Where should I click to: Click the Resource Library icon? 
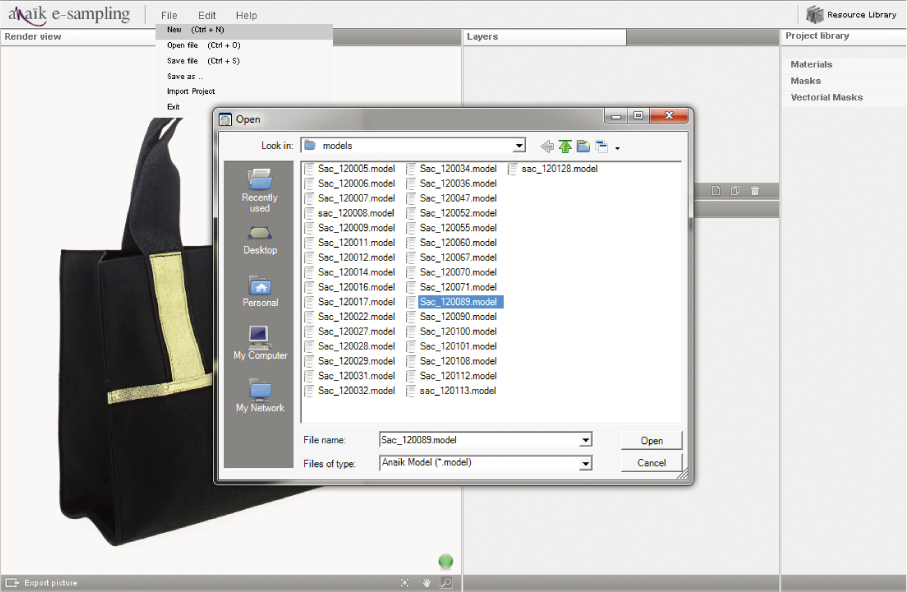click(x=814, y=14)
